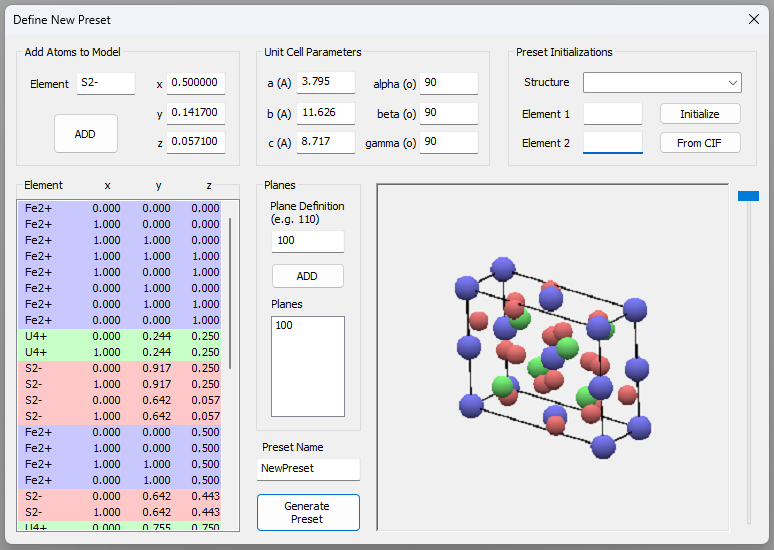Image resolution: width=774 pixels, height=550 pixels.
Task: Edit the a (A) unit cell field
Action: tap(325, 82)
